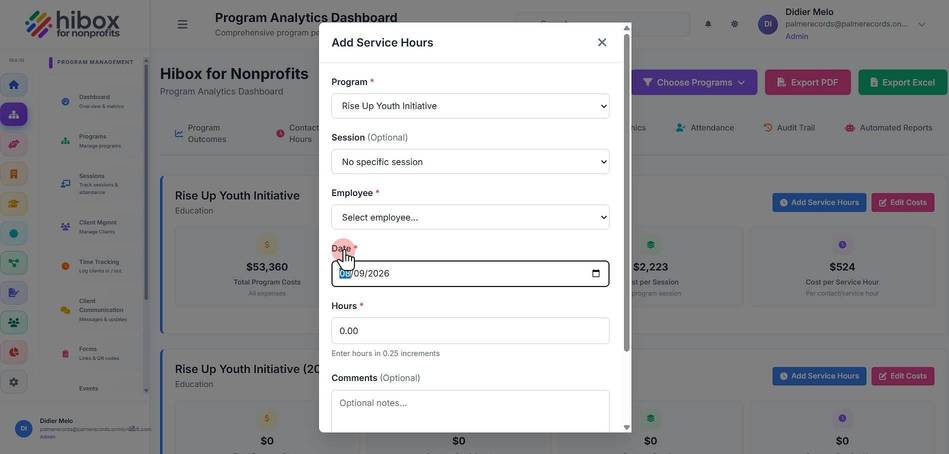Click the notification bell icon
Viewport: 949px width, 454px height.
pos(708,24)
